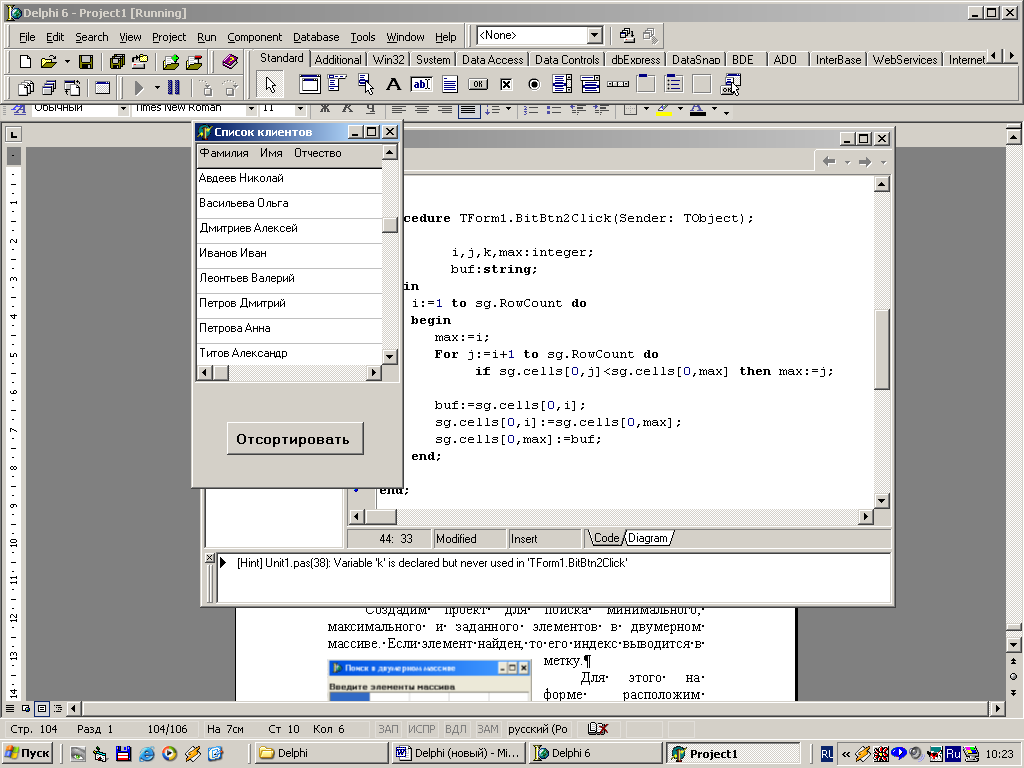The image size is (1024, 768).
Task: Click the View Unit icon
Action: tap(25, 88)
